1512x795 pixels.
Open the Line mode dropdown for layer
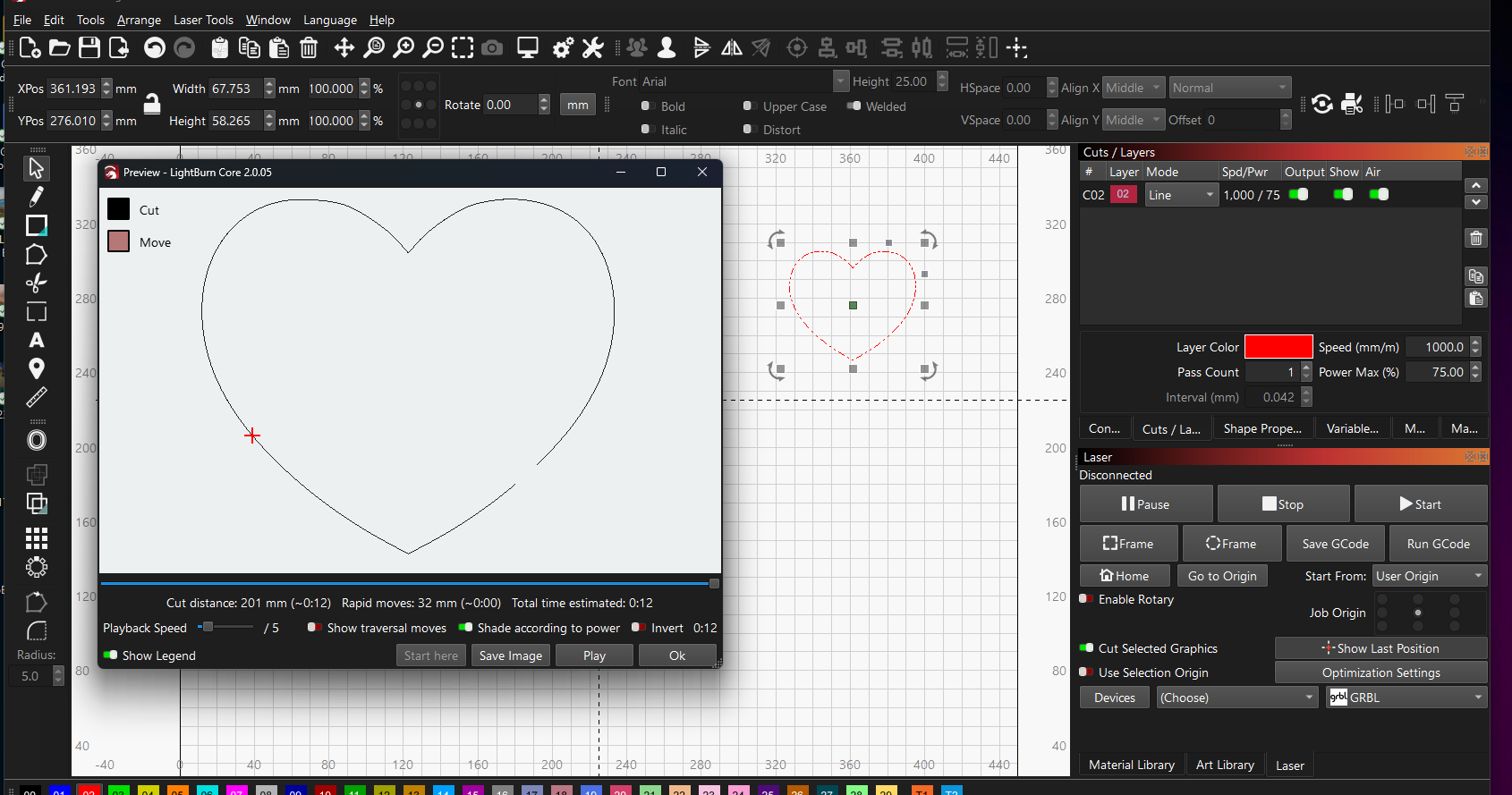[1181, 195]
